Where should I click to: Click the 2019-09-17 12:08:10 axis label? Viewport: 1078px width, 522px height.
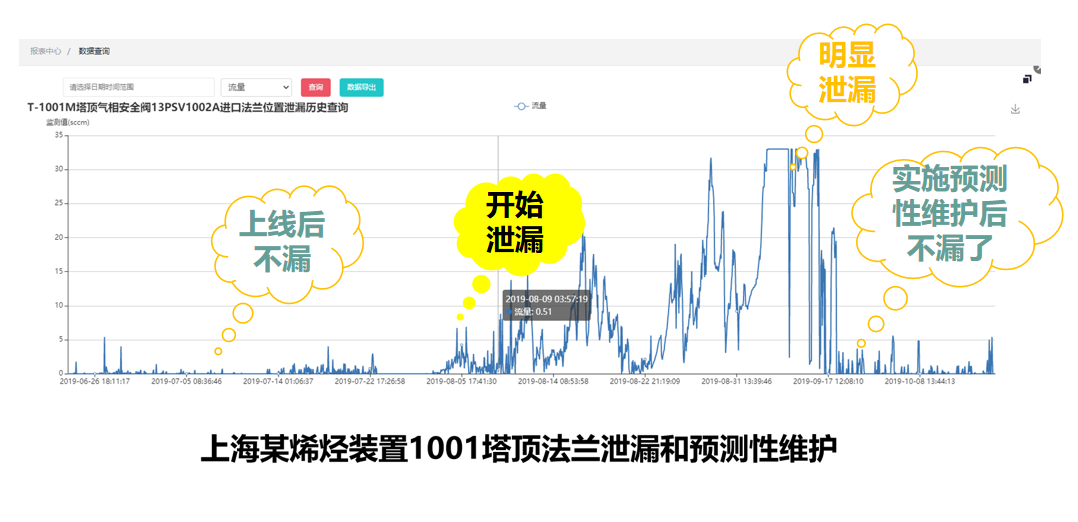tap(829, 381)
